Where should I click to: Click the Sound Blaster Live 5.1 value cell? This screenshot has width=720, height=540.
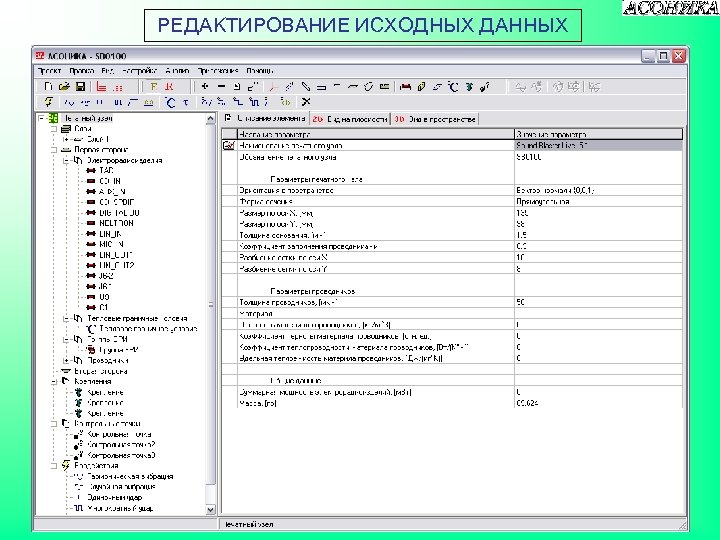[598, 146]
